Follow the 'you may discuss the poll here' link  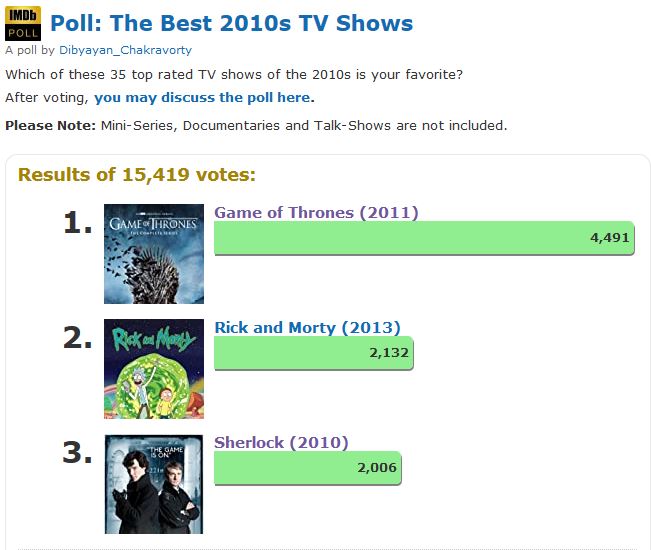click(x=203, y=97)
